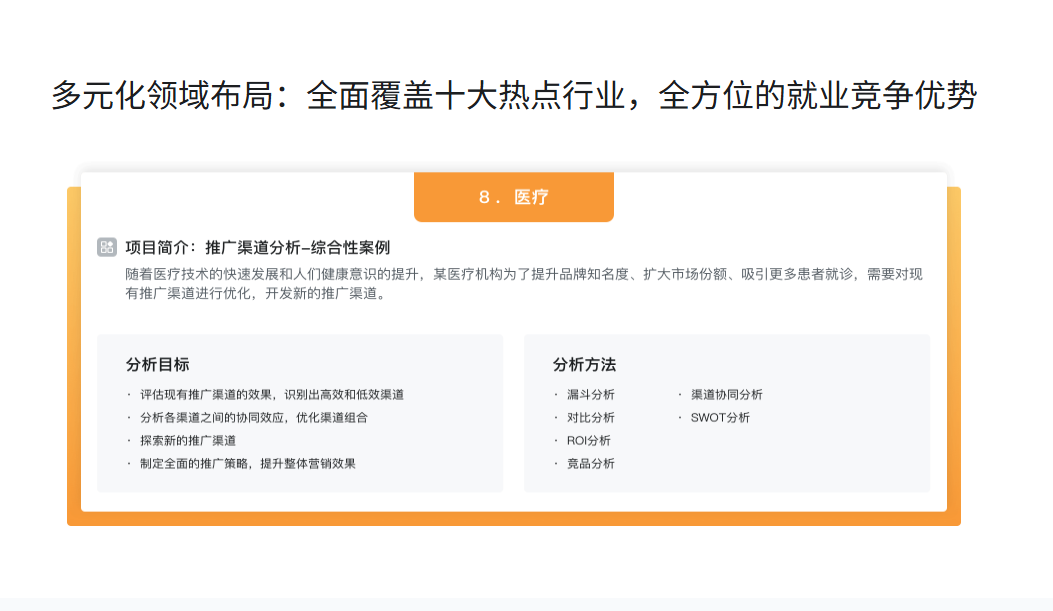Screen dimensions: 1053x611
Task: Click the 项目简介：推广渠道分析 heading text
Action: tap(257, 247)
